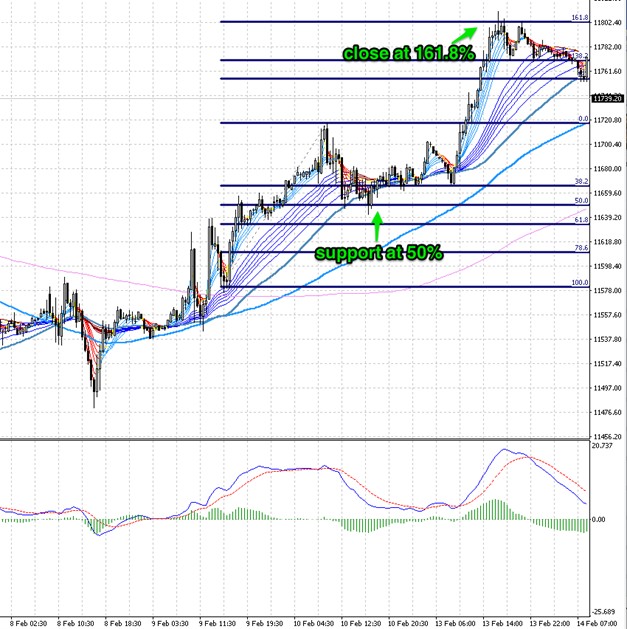
Task: Click price axis value 11497.00
Action: (607, 388)
